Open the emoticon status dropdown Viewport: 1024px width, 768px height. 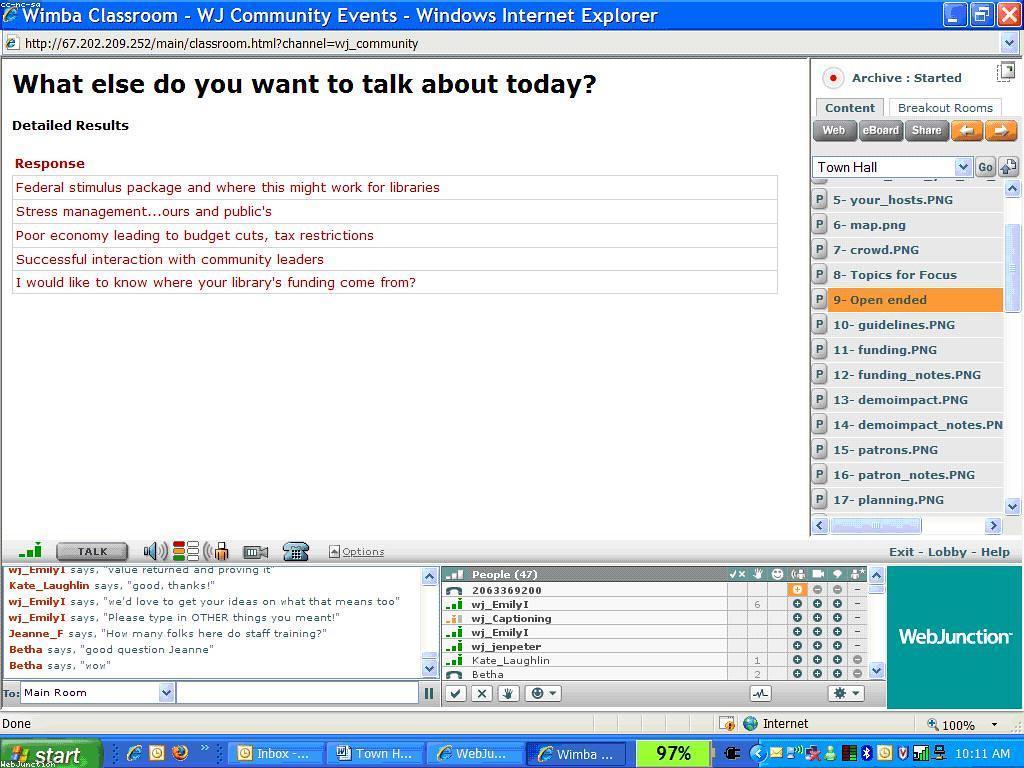[543, 693]
